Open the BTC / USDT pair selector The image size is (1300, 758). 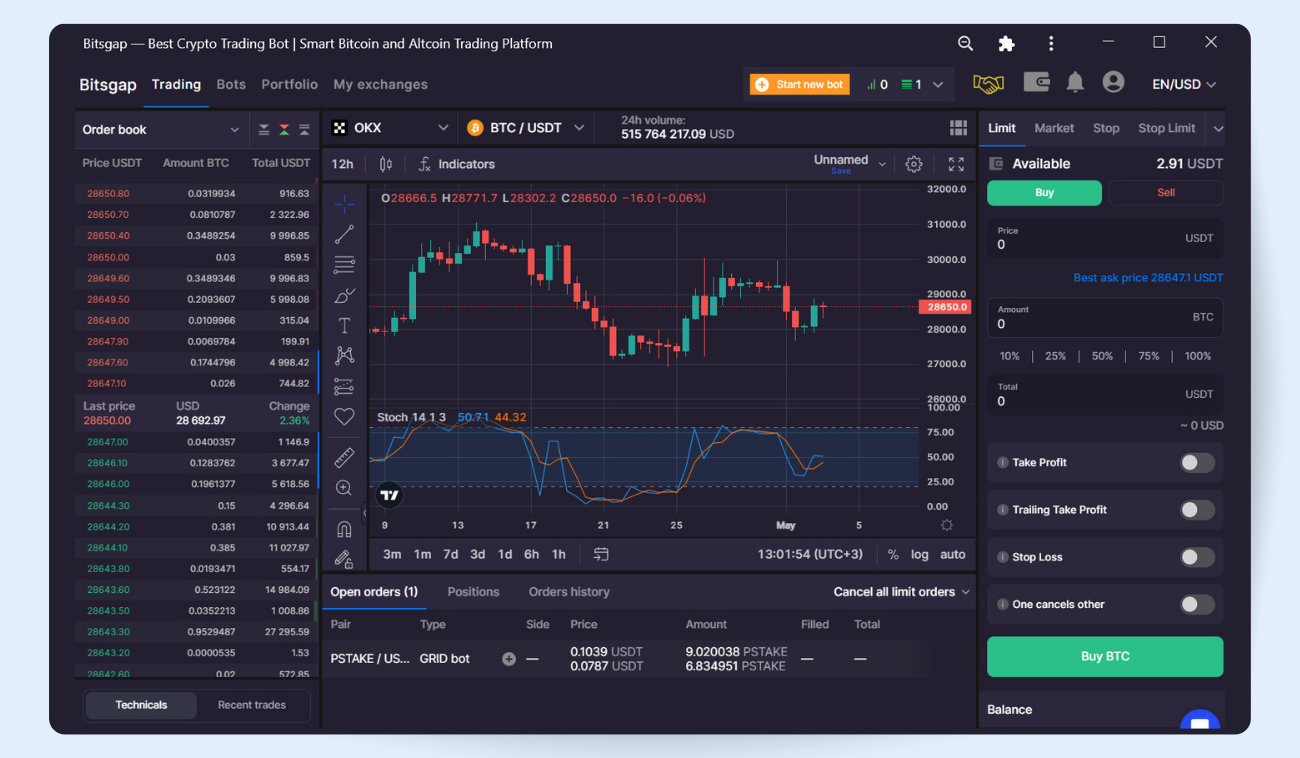[527, 128]
